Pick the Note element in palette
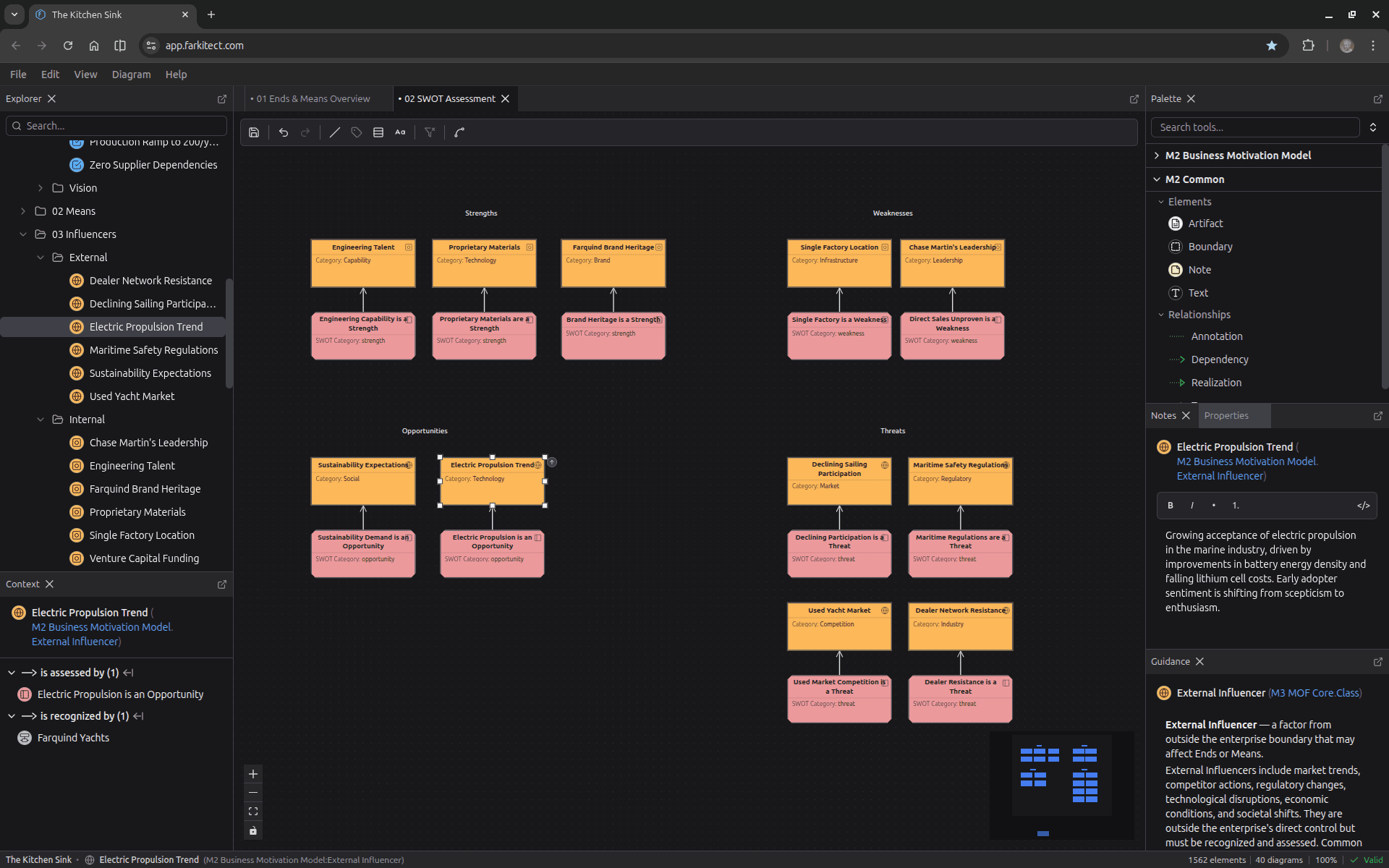The width and height of the screenshot is (1389, 868). click(x=1189, y=270)
